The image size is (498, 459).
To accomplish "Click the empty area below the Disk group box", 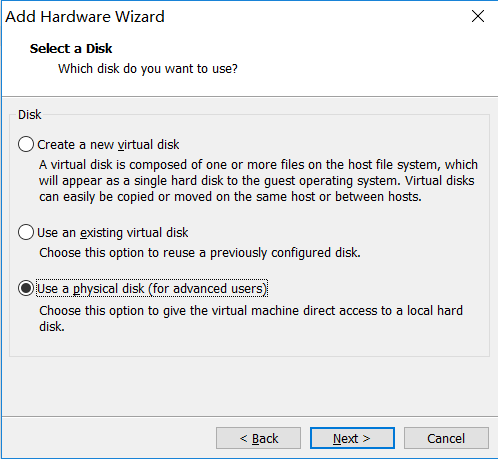I will 249,386.
